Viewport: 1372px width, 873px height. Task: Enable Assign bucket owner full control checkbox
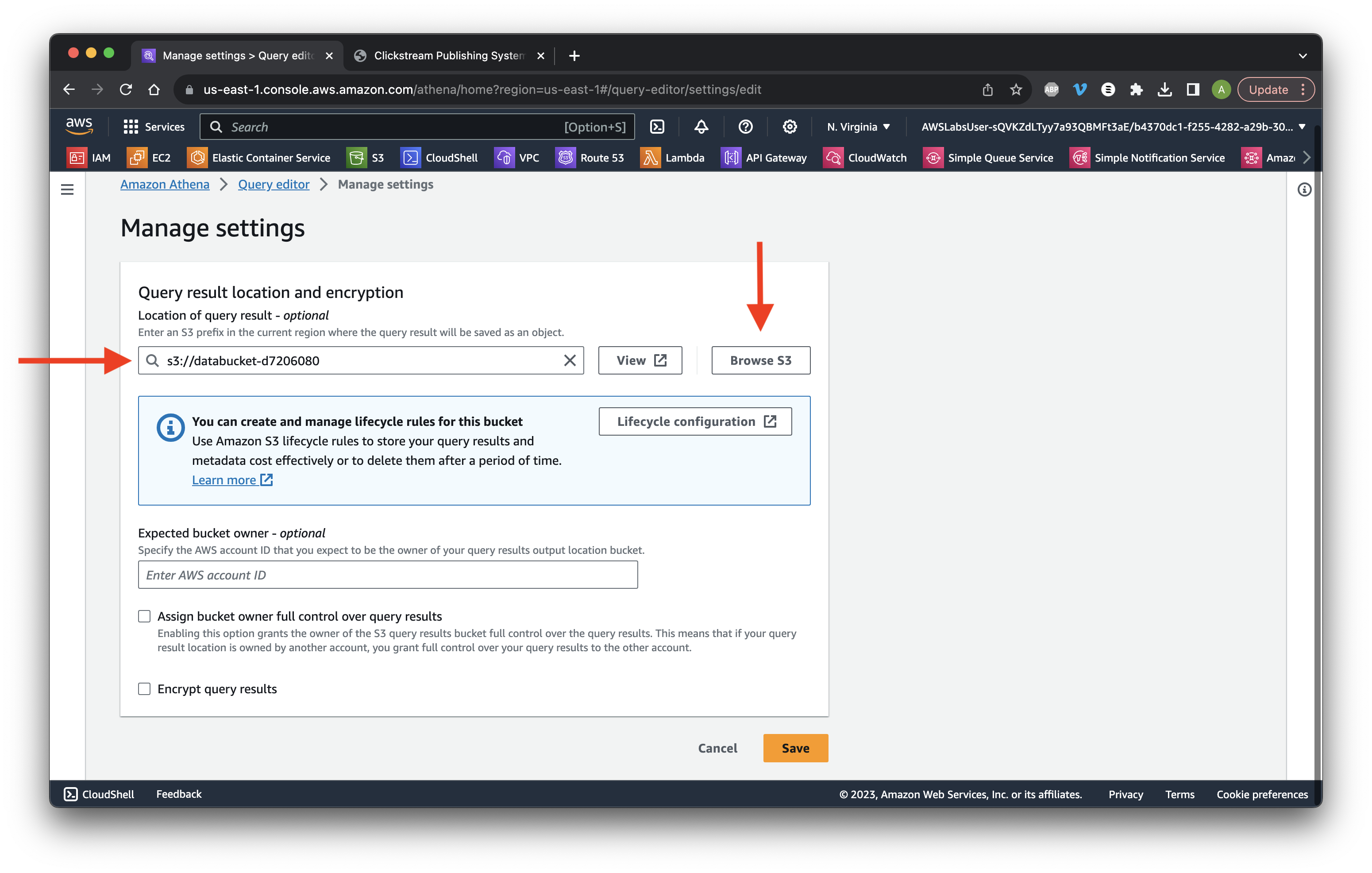point(144,616)
